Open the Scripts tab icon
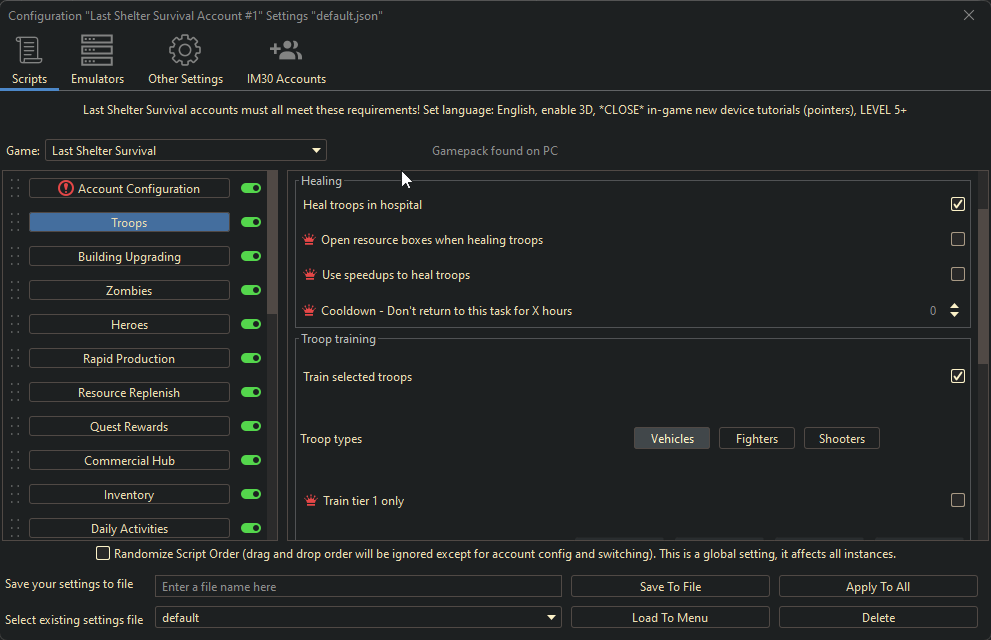The width and height of the screenshot is (991, 640). coord(29,50)
